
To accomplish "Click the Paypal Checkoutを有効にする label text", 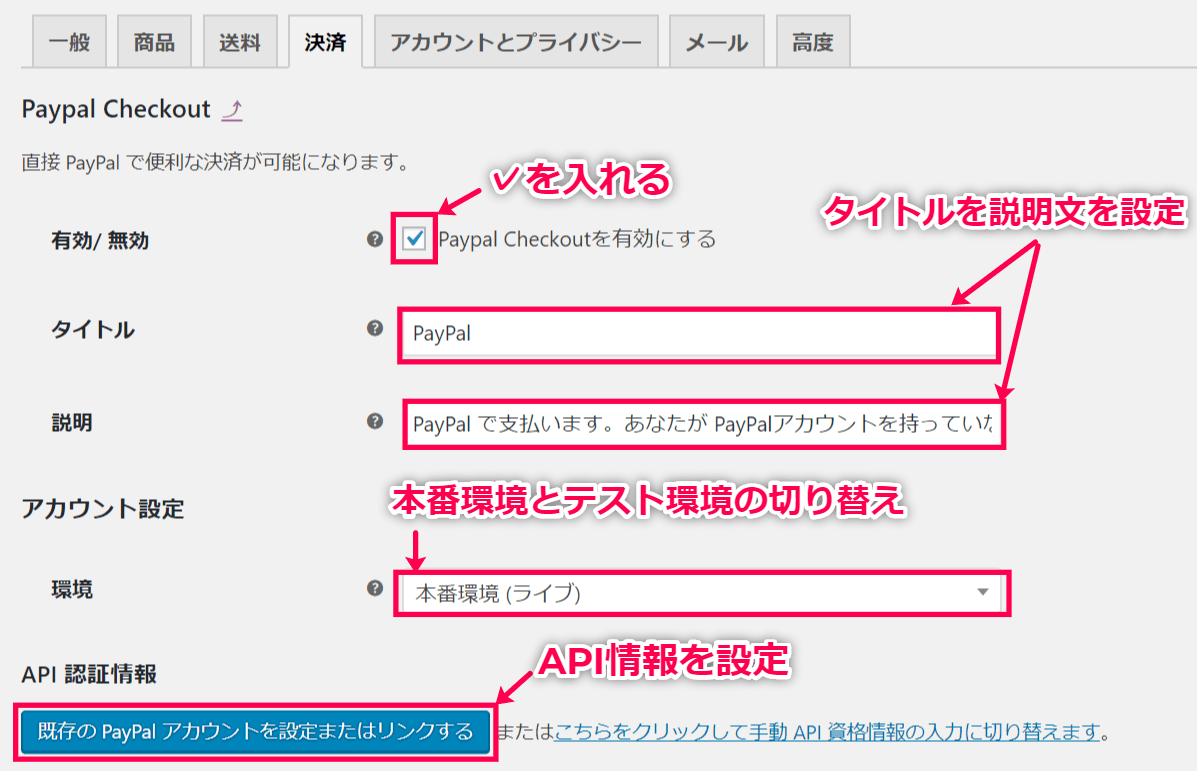I will coord(577,239).
